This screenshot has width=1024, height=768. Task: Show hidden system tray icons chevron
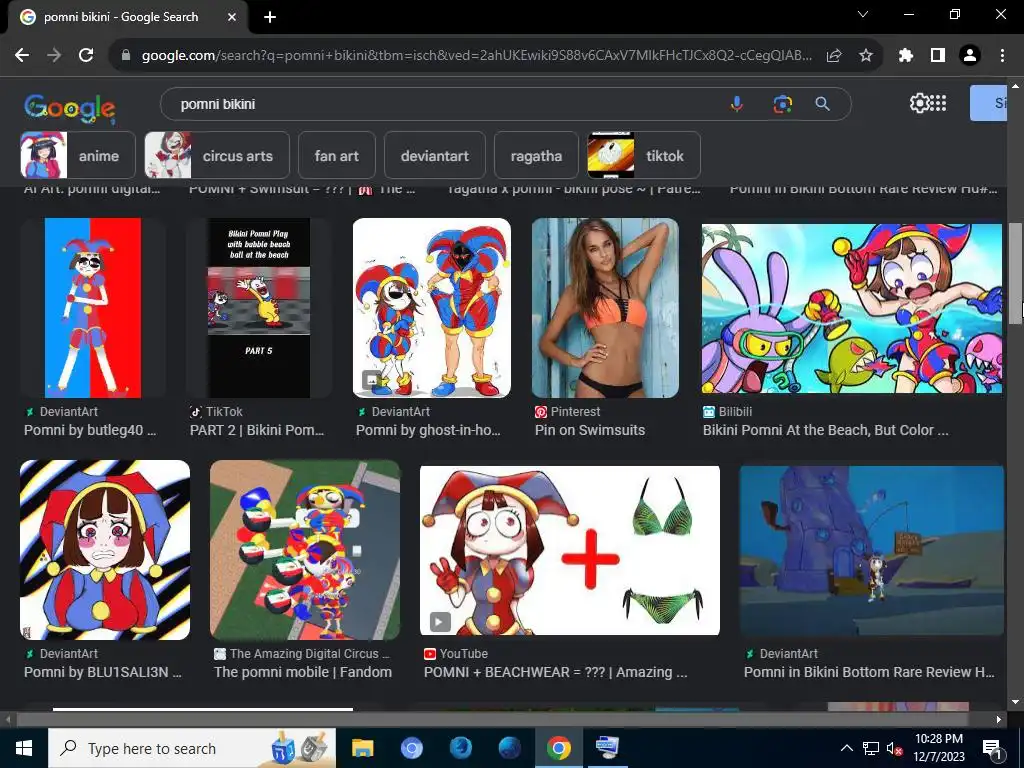(x=846, y=748)
